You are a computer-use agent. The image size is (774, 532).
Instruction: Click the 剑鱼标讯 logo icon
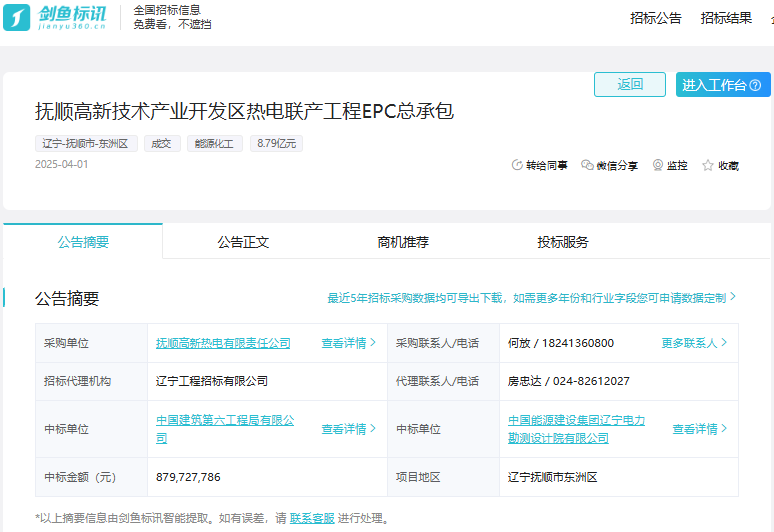(17, 17)
